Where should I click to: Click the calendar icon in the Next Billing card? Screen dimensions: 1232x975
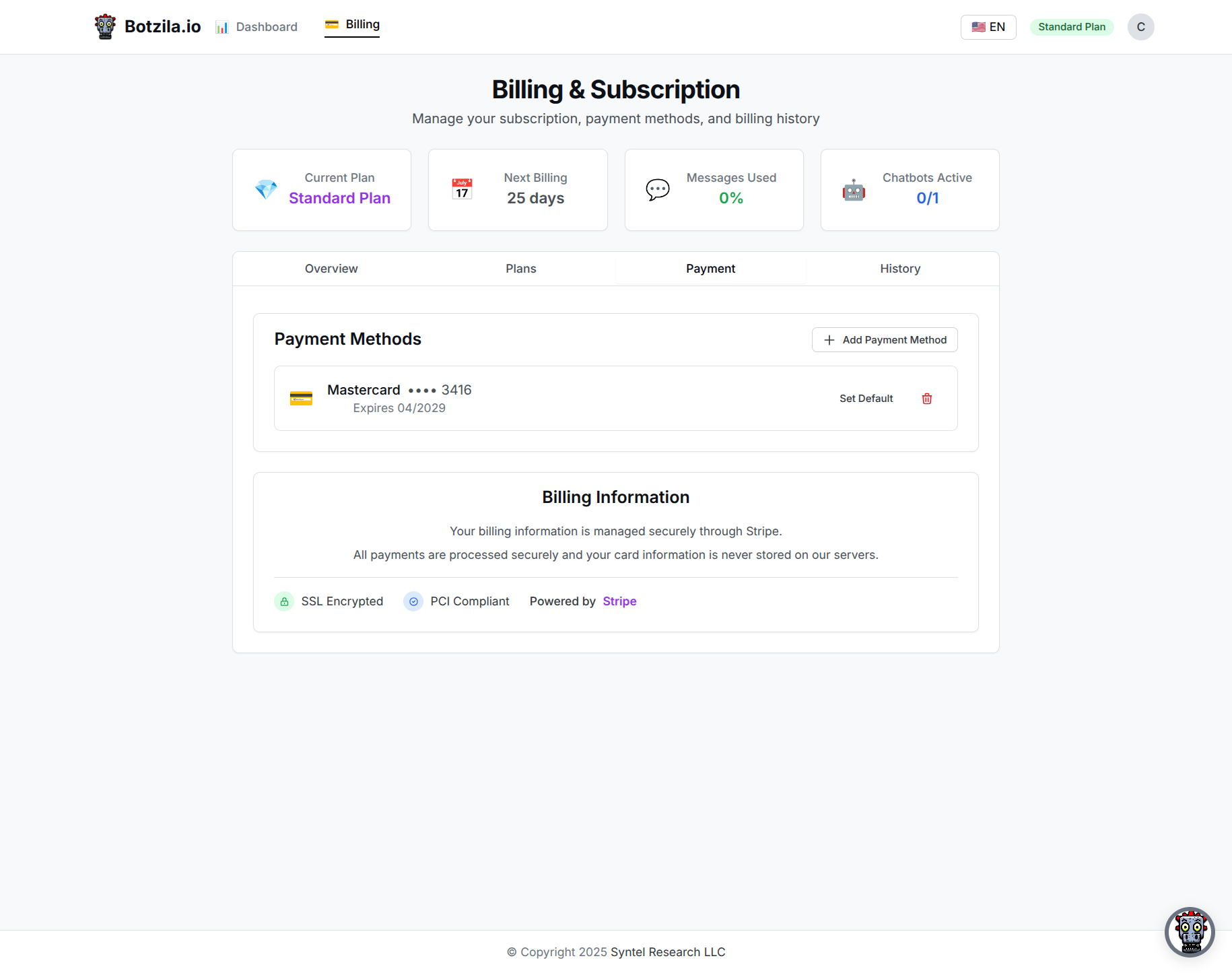tap(462, 189)
